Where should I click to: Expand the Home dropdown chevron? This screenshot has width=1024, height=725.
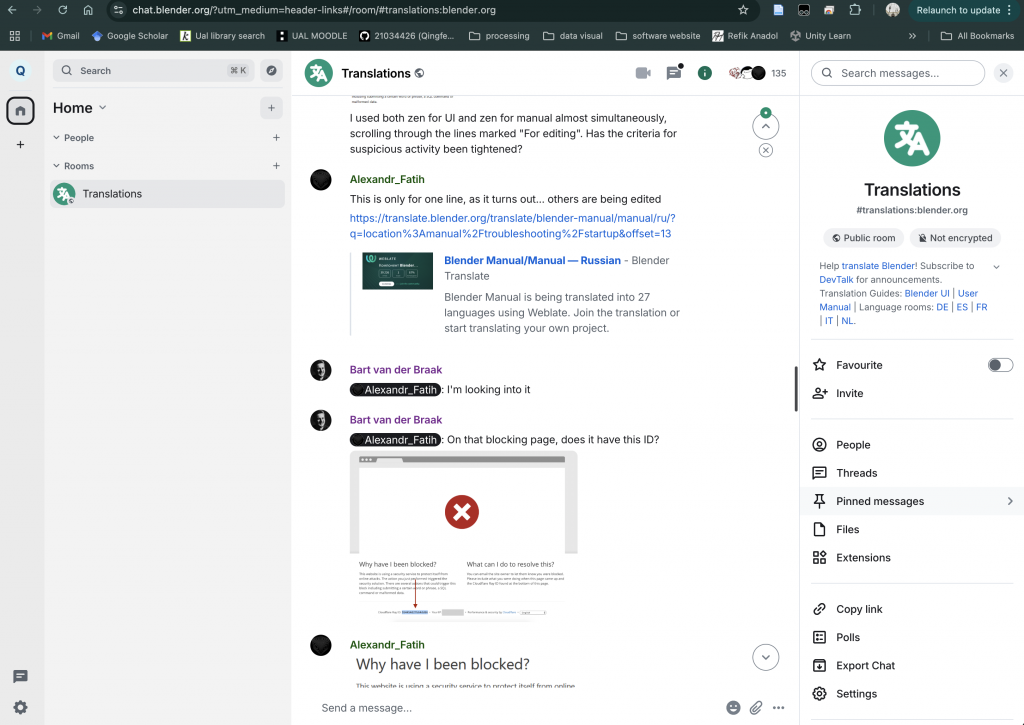103,108
